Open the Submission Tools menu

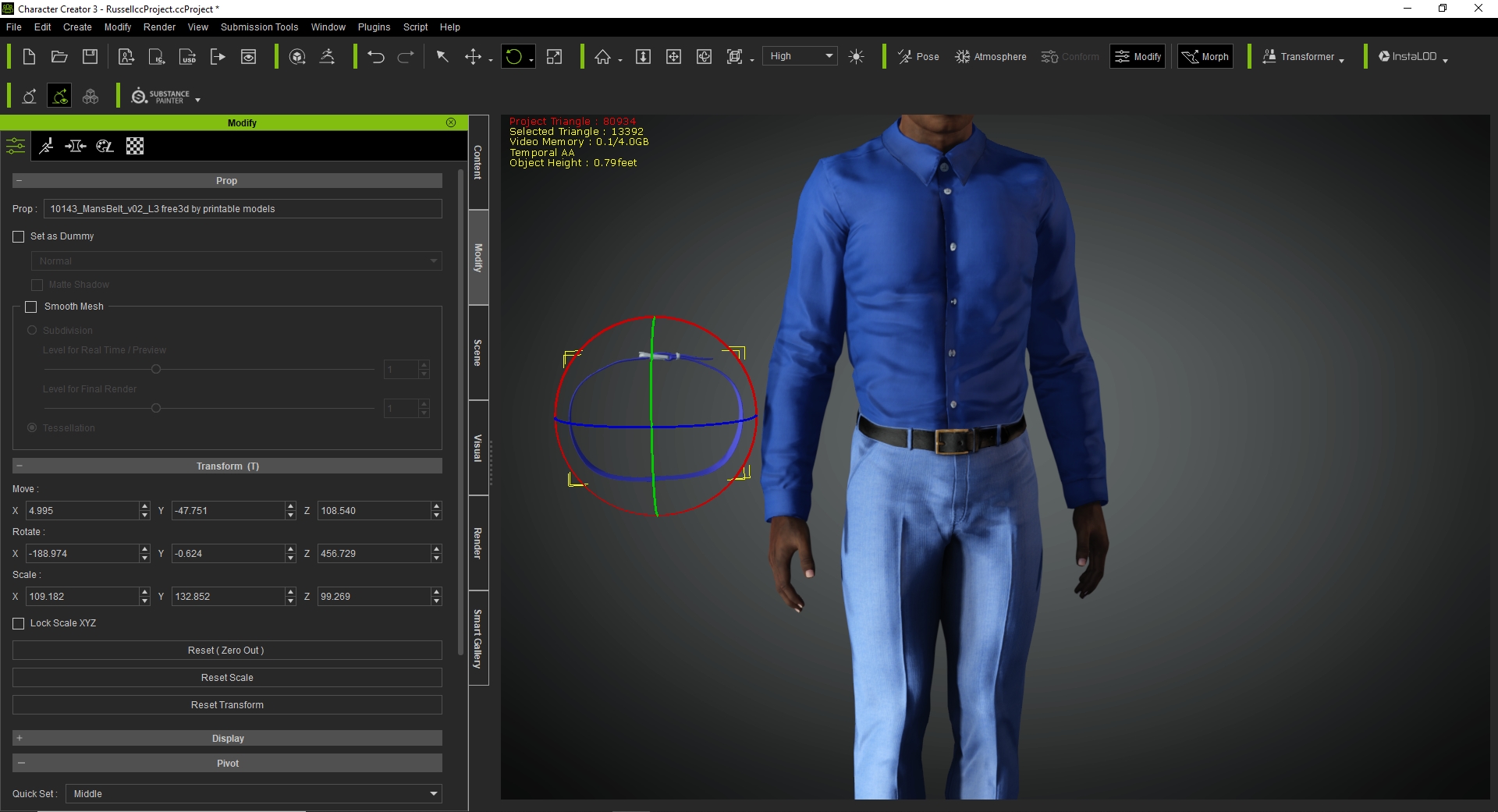pos(259,27)
